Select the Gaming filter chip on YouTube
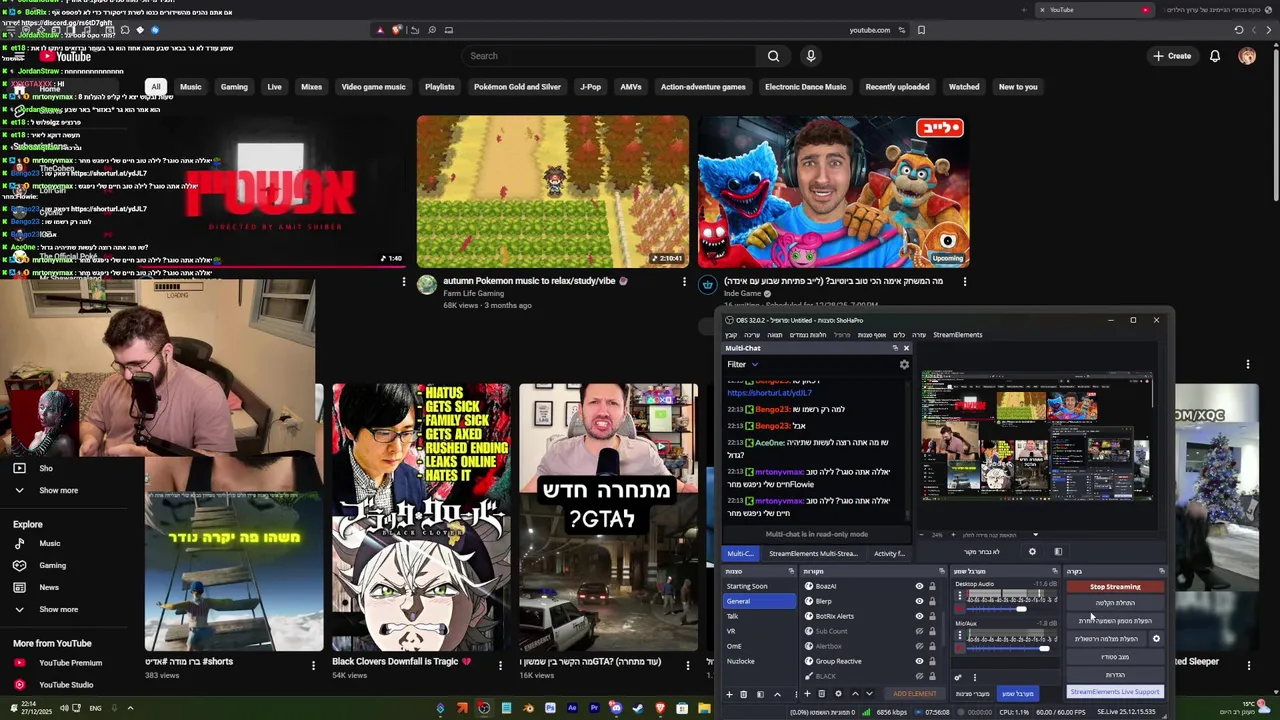 tap(234, 87)
